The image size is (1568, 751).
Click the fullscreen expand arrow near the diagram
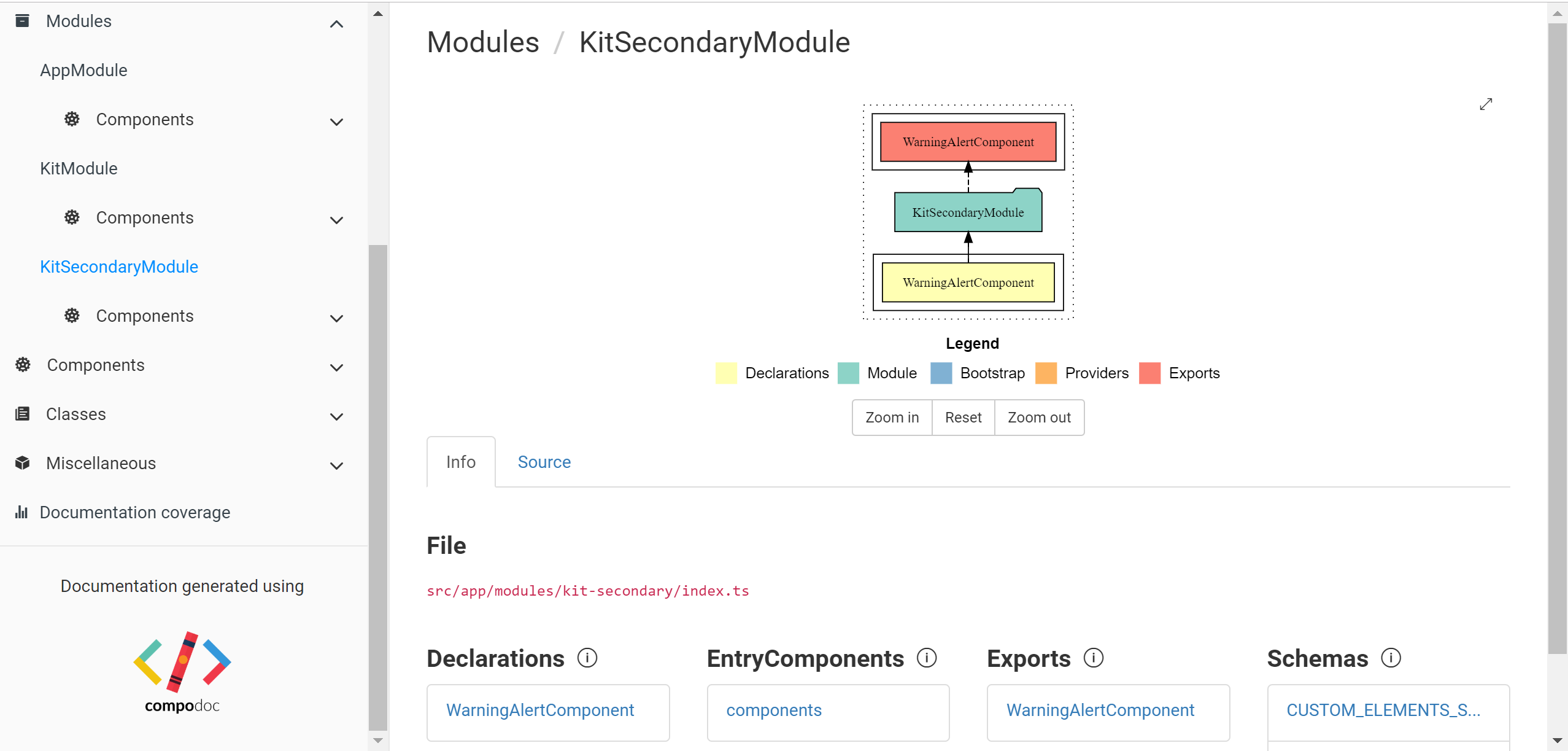[1486, 104]
